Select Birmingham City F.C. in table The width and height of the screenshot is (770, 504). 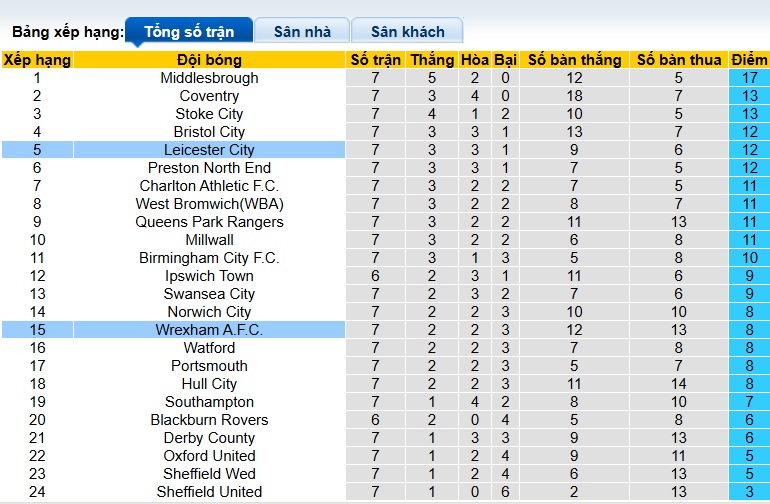[209, 258]
